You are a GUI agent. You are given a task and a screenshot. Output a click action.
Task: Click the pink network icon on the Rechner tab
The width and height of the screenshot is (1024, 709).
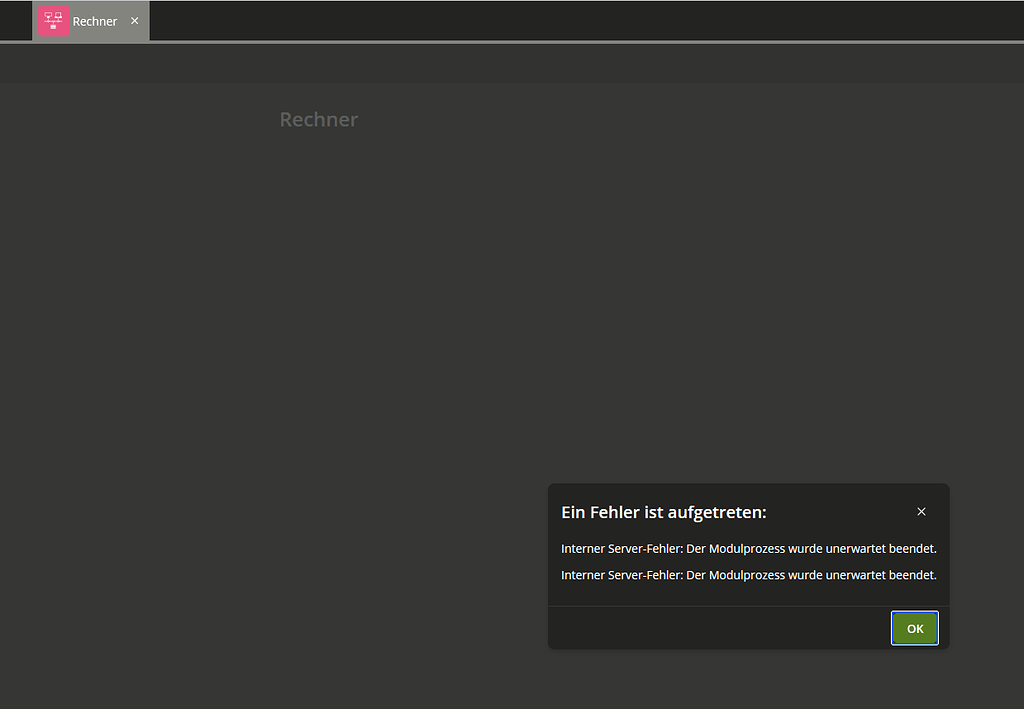coord(53,20)
